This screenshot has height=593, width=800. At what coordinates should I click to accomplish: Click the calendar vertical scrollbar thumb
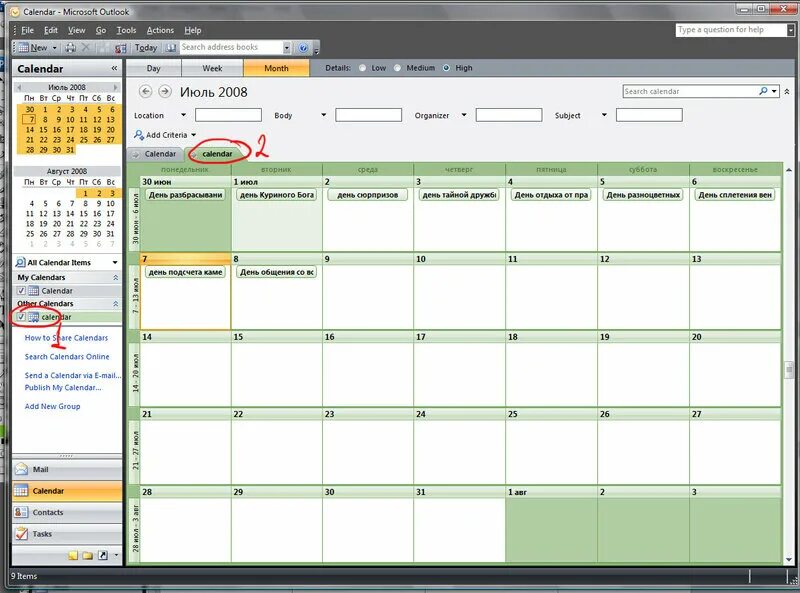(x=789, y=368)
